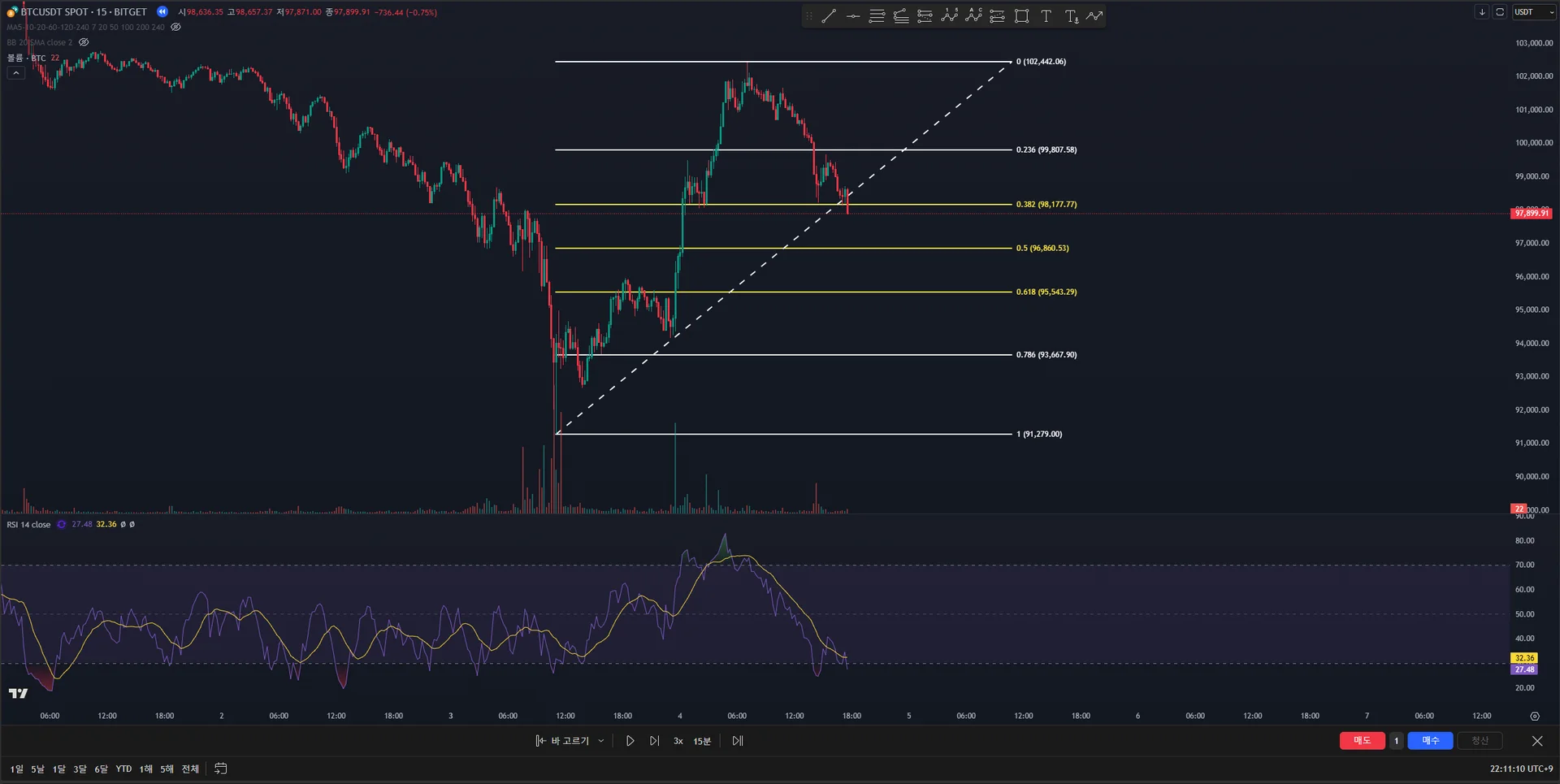Select the 1일 time range
Screen dimensions: 1560x784
pyautogui.click(x=17, y=769)
